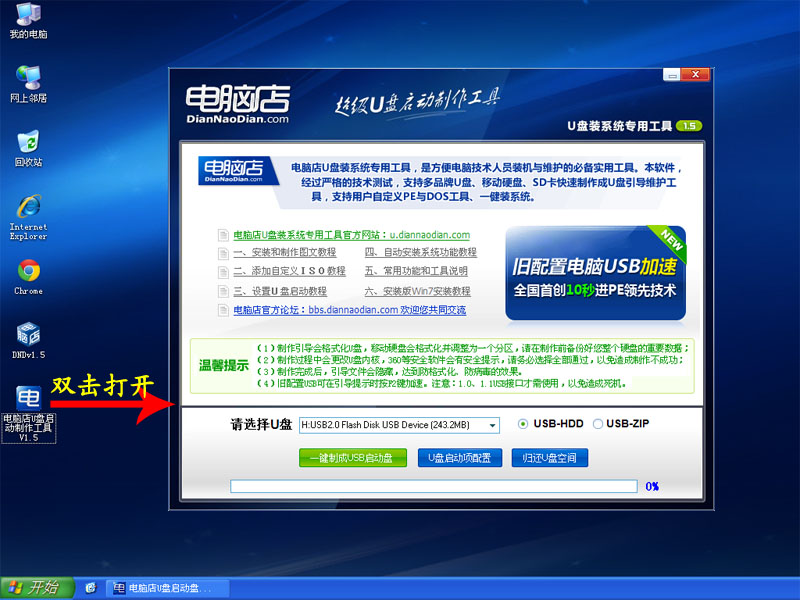Select the USB-HDD radio button
The height and width of the screenshot is (600, 800).
[x=522, y=424]
